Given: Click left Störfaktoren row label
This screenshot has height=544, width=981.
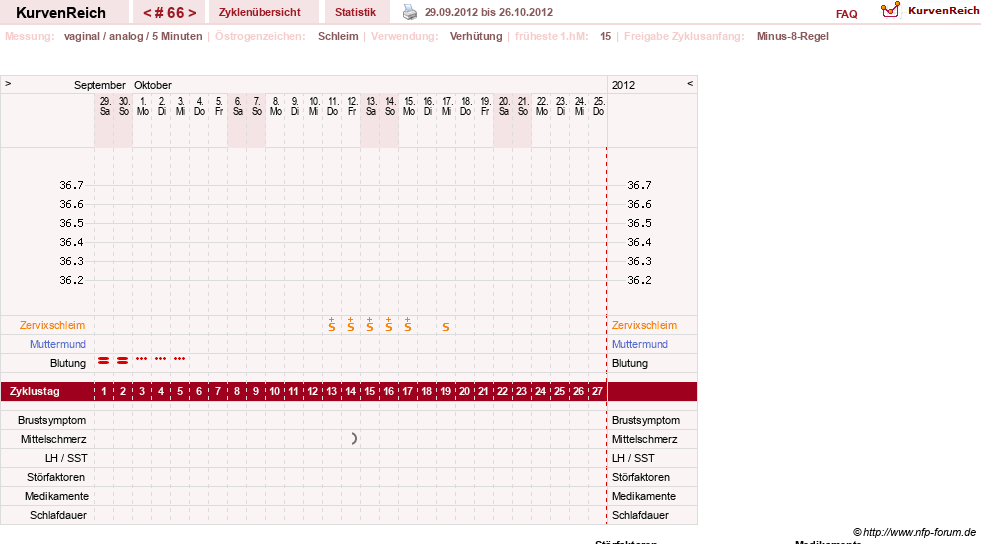Looking at the screenshot, I should (56, 477).
